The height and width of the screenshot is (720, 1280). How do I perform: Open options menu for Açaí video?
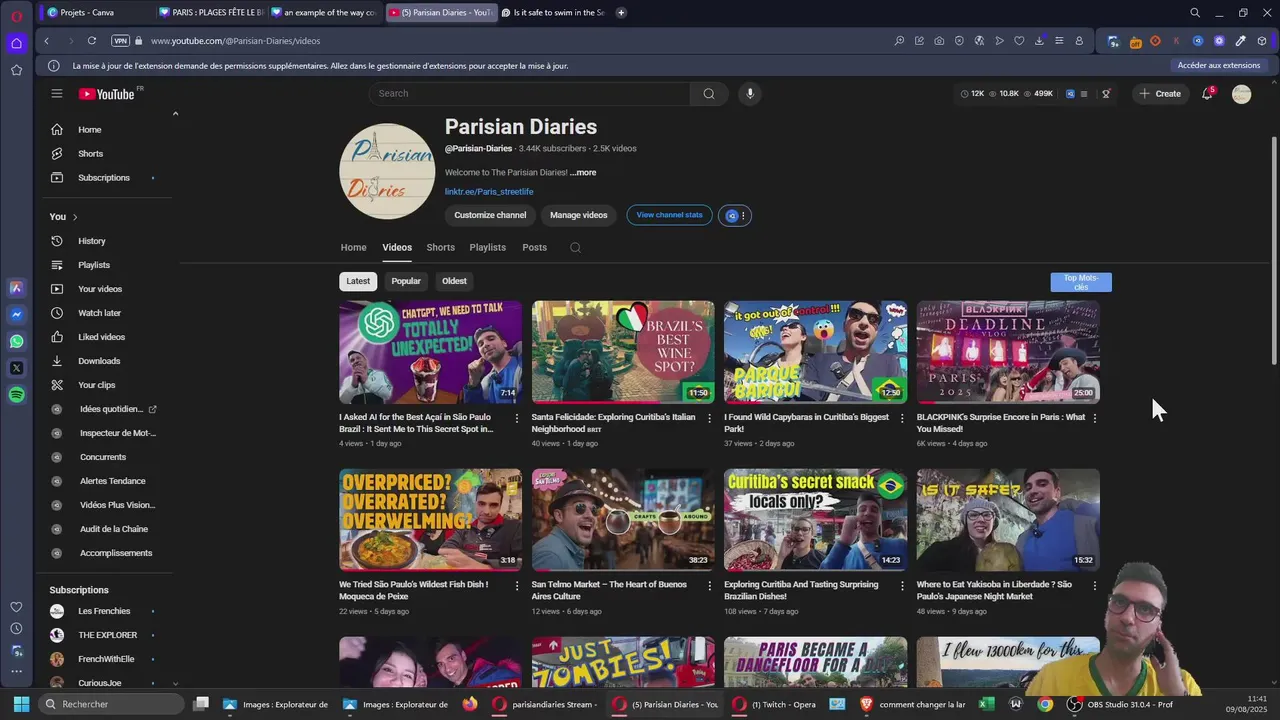click(517, 418)
